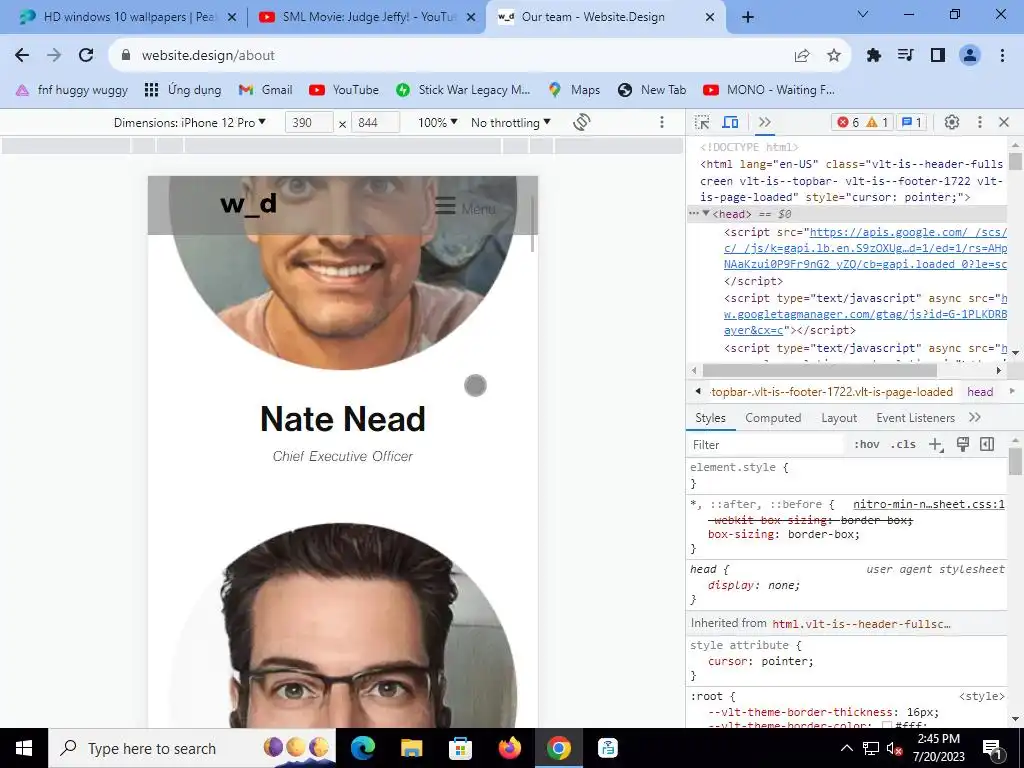Open the Chrome three-dot menu
1024x768 pixels.
point(1002,56)
